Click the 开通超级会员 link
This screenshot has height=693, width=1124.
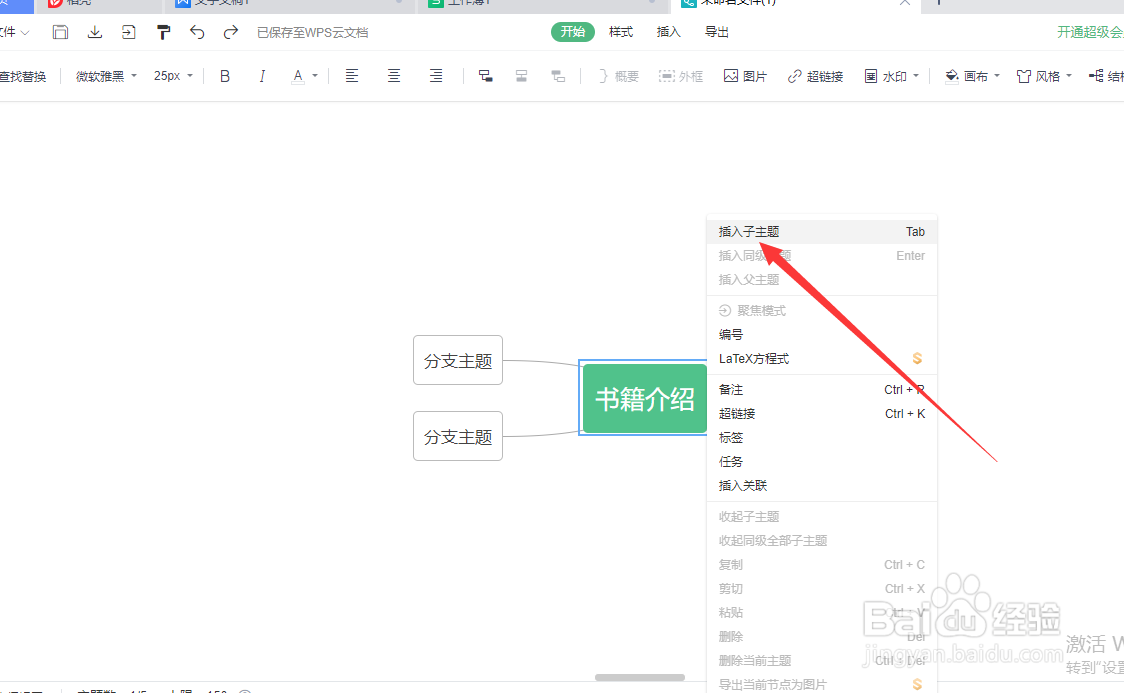[1090, 31]
